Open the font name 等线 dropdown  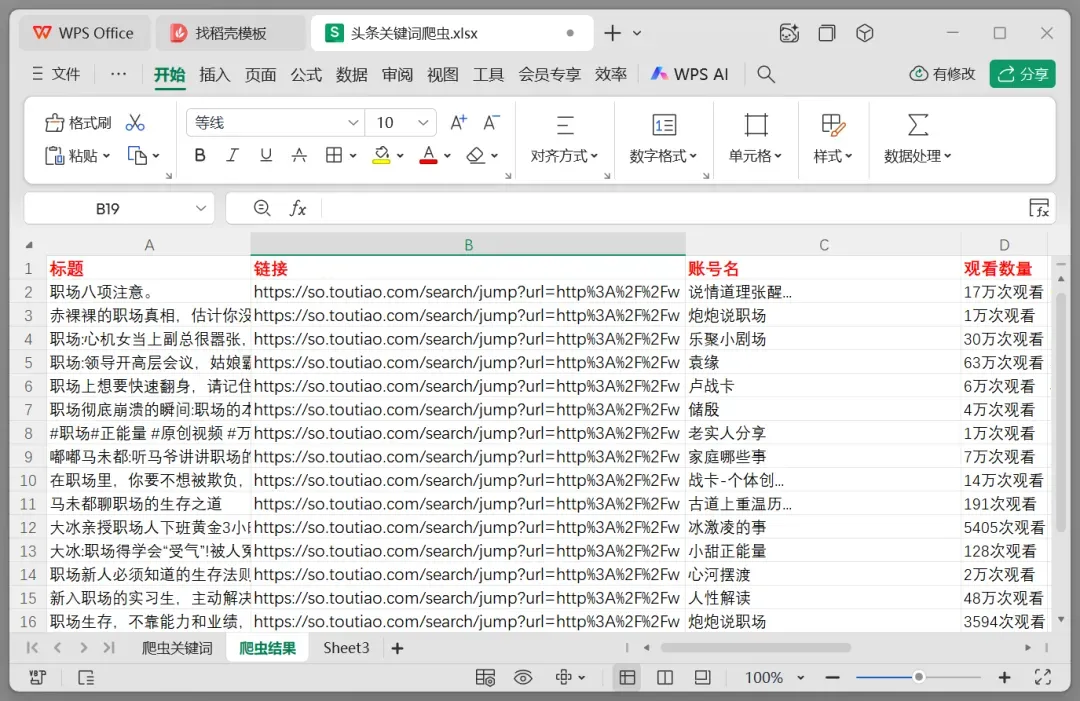click(x=353, y=123)
